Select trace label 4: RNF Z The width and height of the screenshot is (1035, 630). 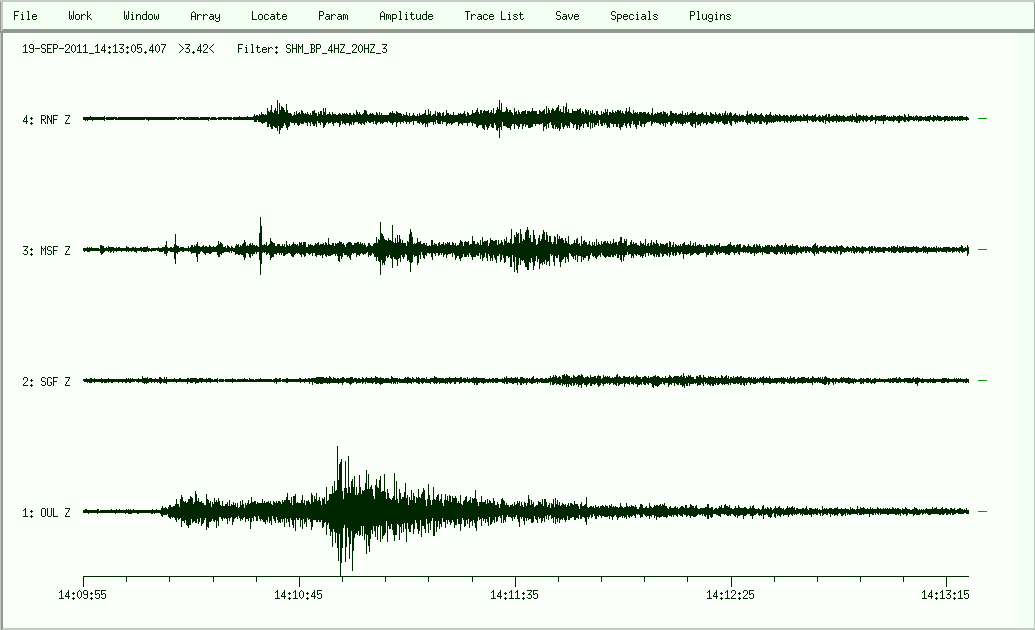click(46, 120)
